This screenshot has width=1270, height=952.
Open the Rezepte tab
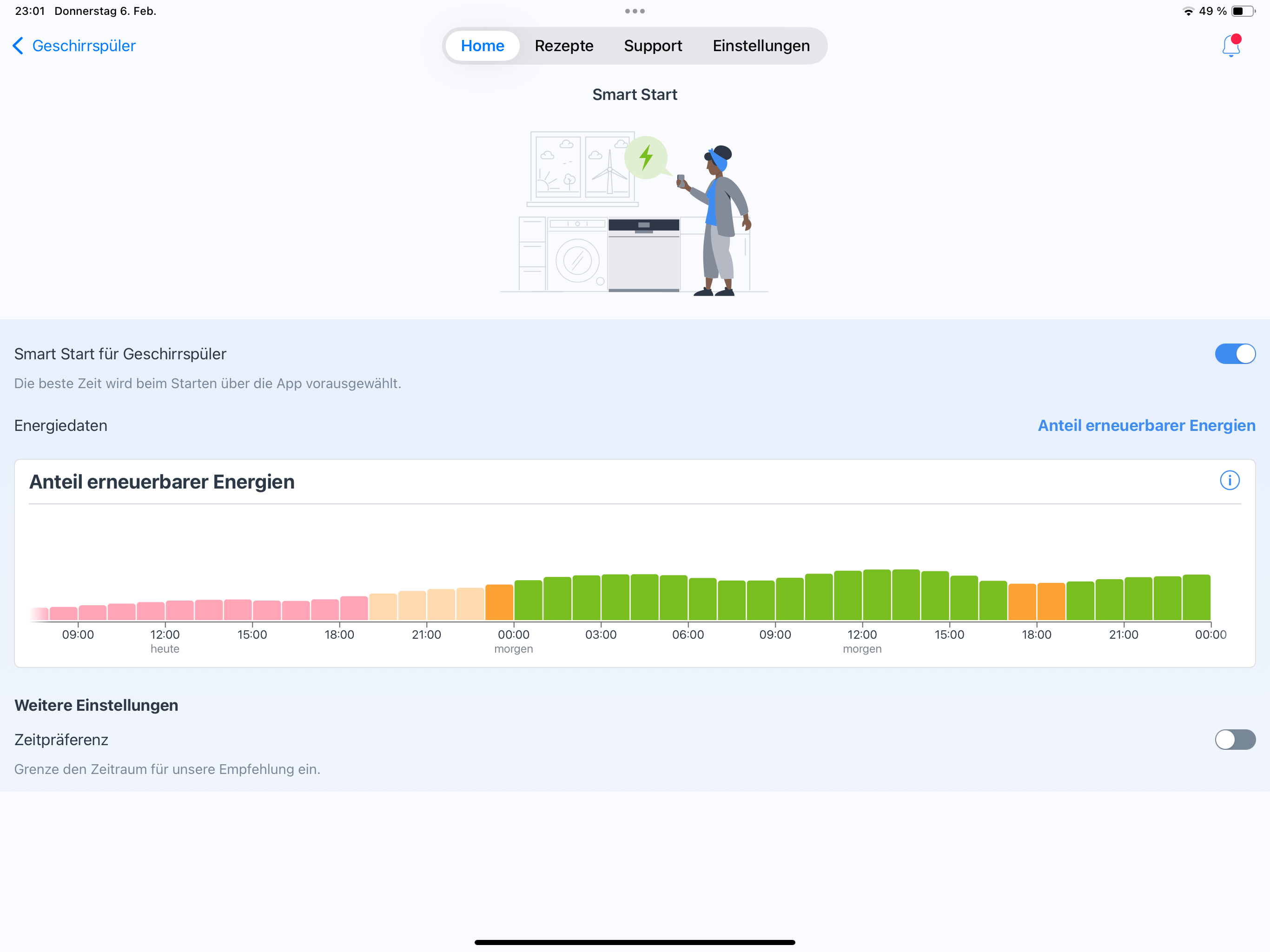[564, 46]
